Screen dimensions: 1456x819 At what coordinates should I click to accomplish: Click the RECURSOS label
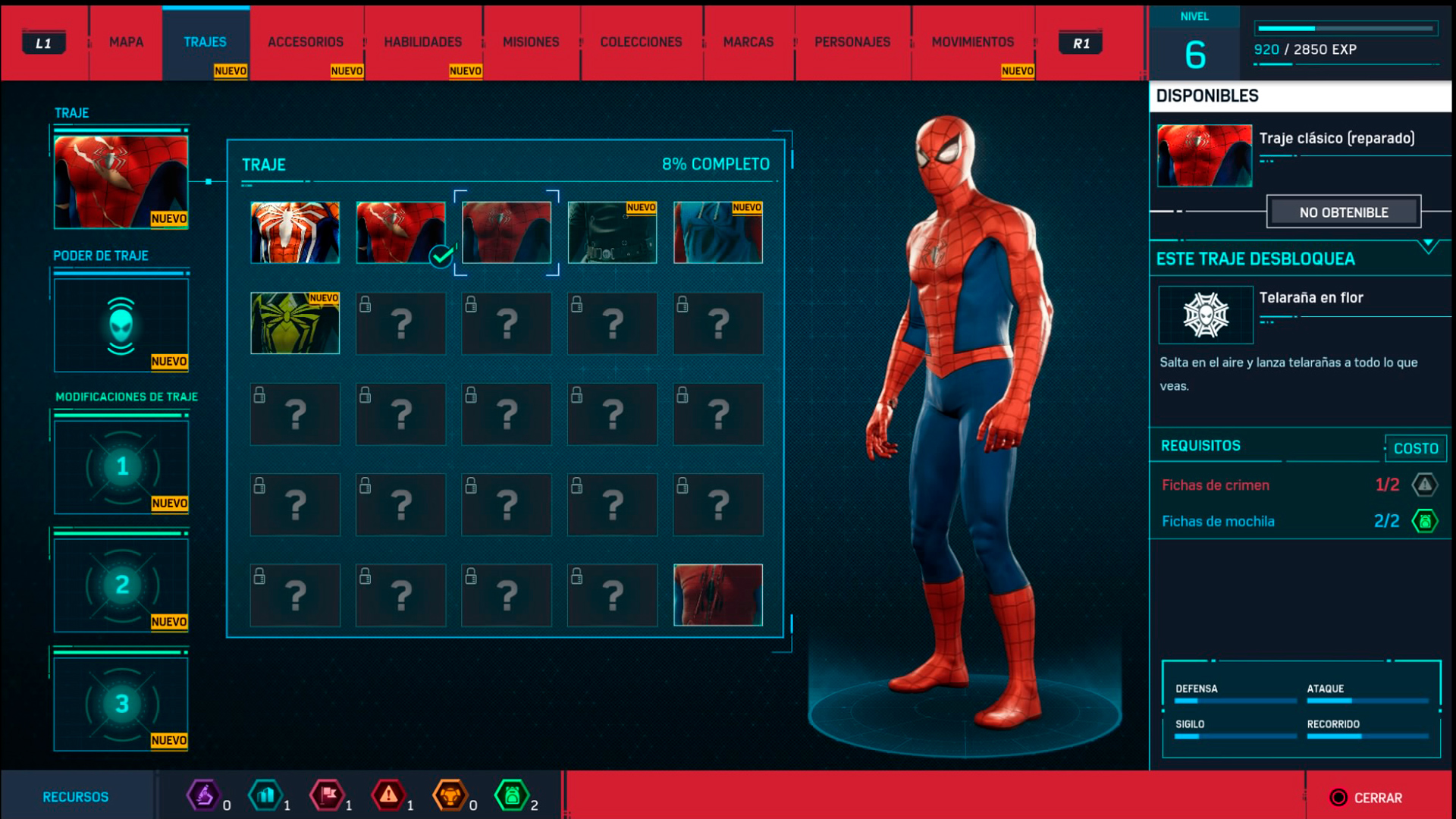click(75, 797)
